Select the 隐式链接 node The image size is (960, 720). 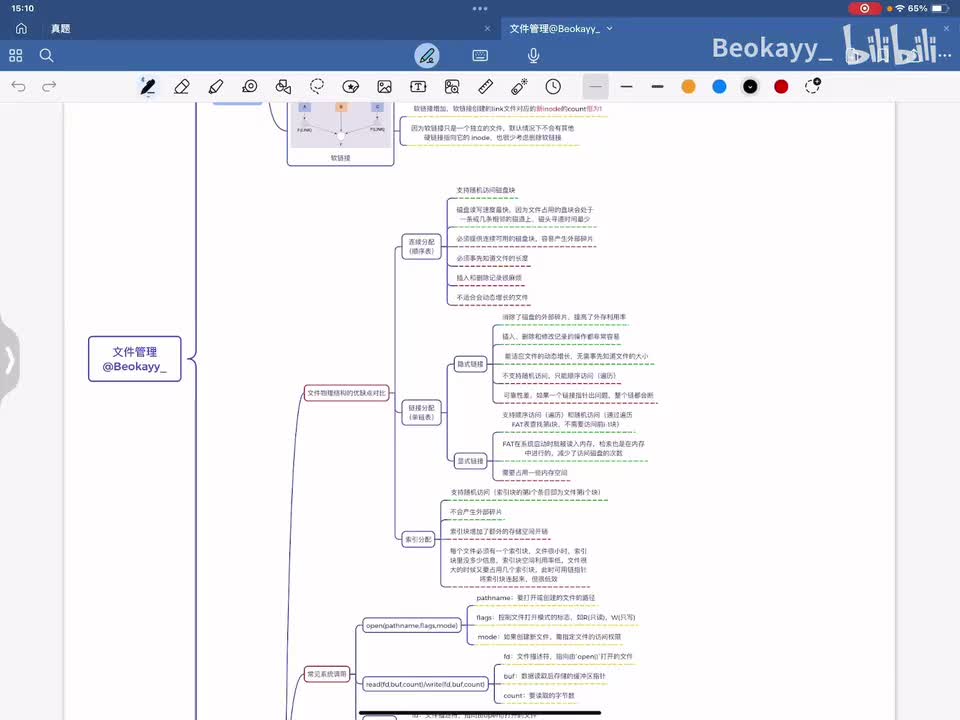point(470,364)
